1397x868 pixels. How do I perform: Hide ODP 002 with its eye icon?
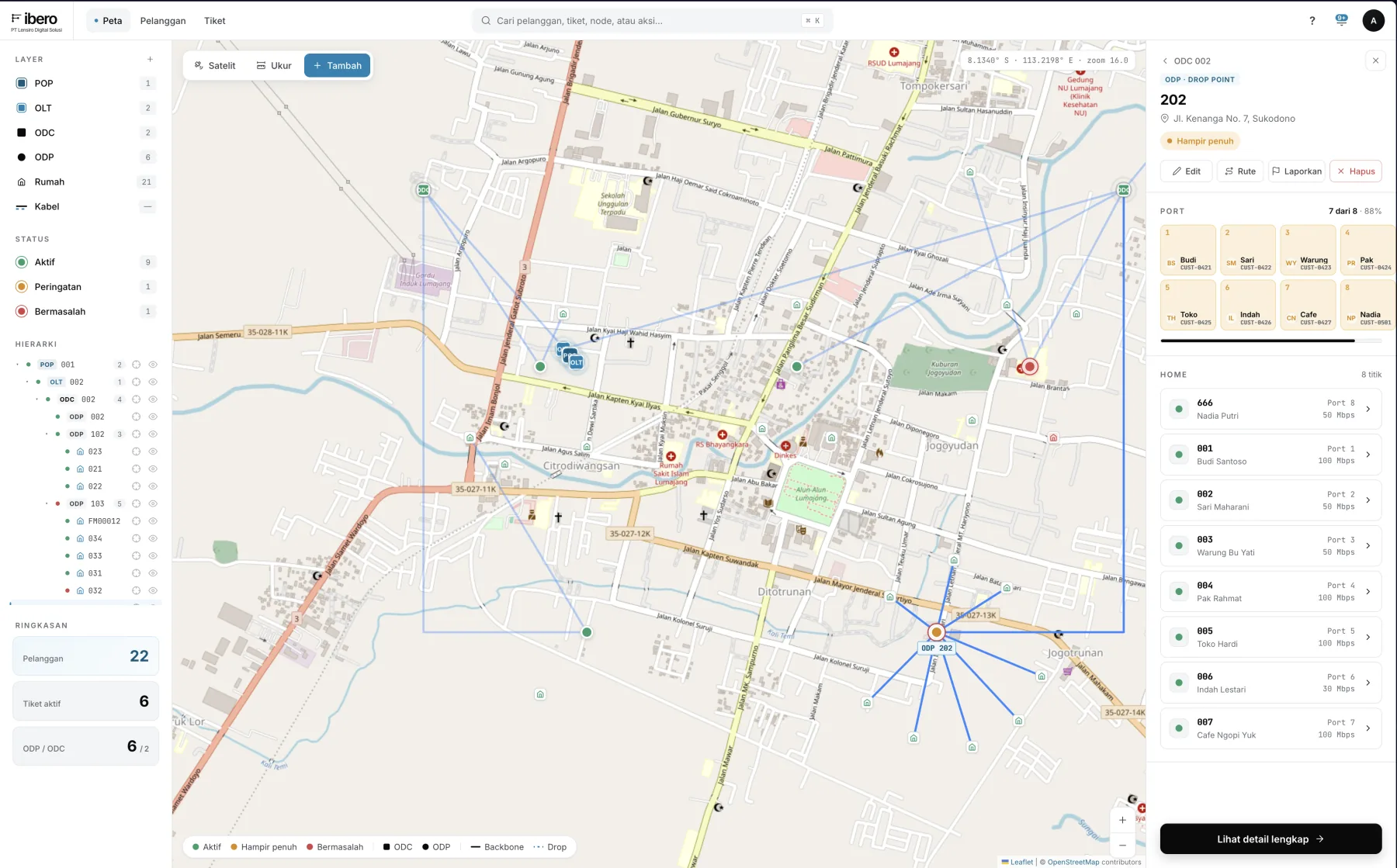(153, 417)
